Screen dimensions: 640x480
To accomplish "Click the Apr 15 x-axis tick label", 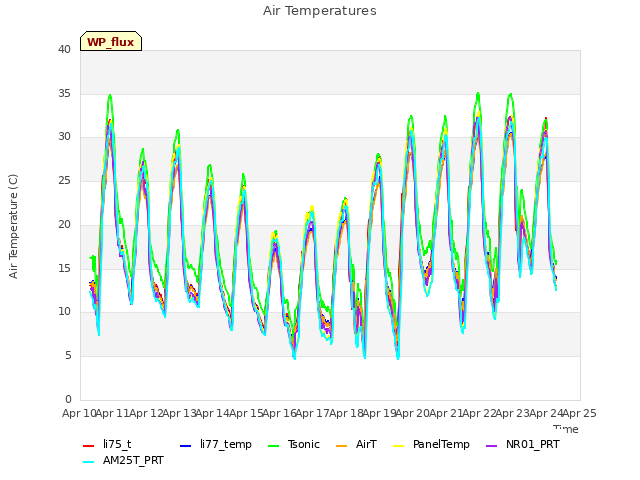I will tap(246, 413).
